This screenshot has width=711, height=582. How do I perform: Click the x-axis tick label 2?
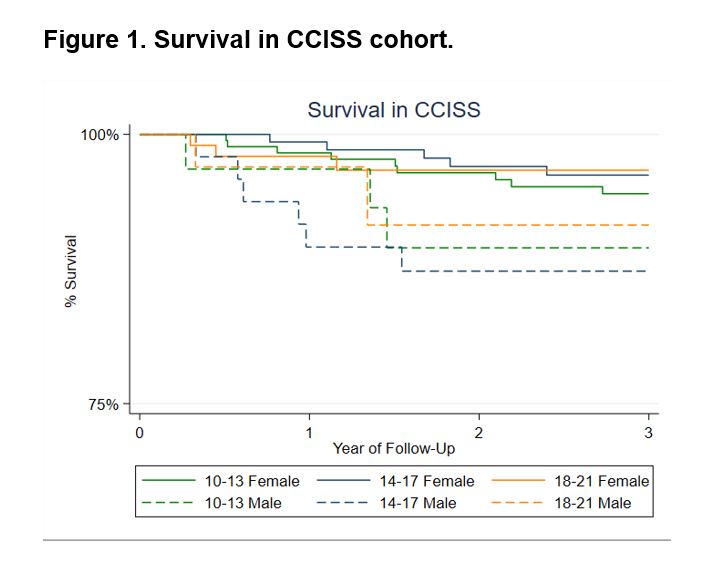point(479,432)
